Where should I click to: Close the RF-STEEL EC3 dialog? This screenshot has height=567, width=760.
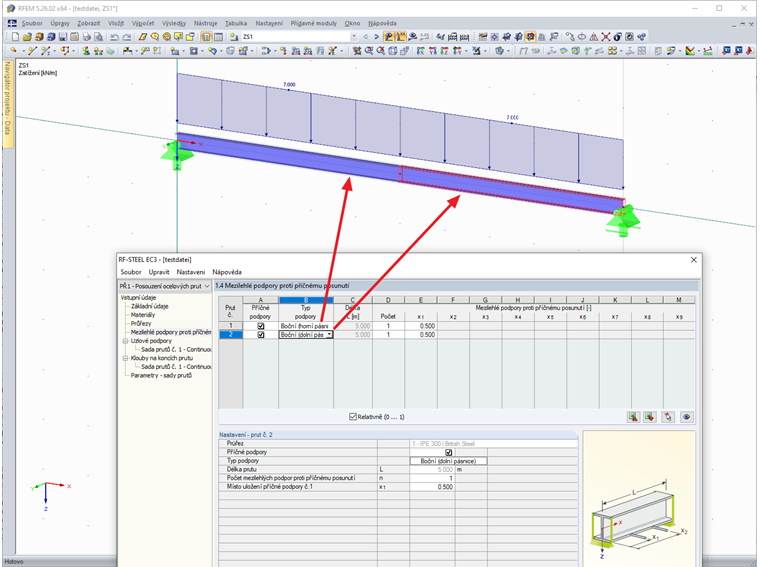pos(694,260)
